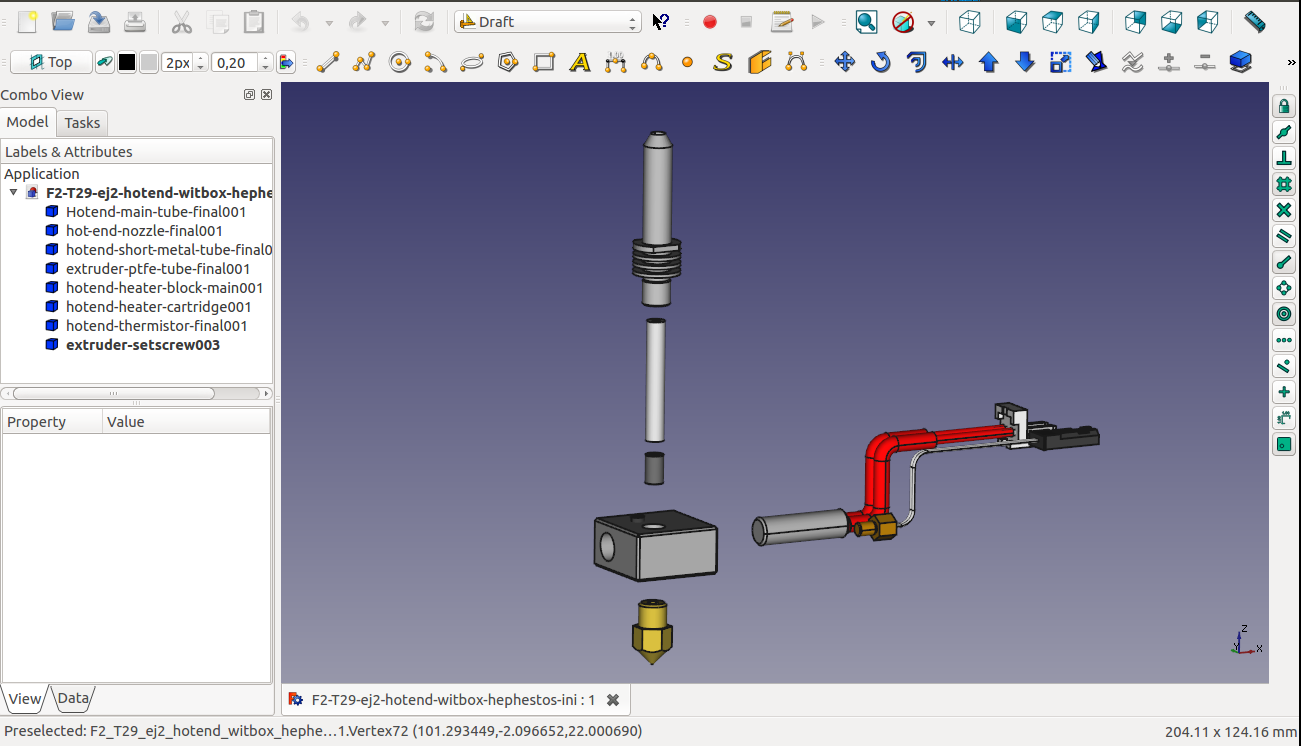1301x746 pixels.
Task: Click the Draft Rotate tool
Action: click(x=880, y=63)
